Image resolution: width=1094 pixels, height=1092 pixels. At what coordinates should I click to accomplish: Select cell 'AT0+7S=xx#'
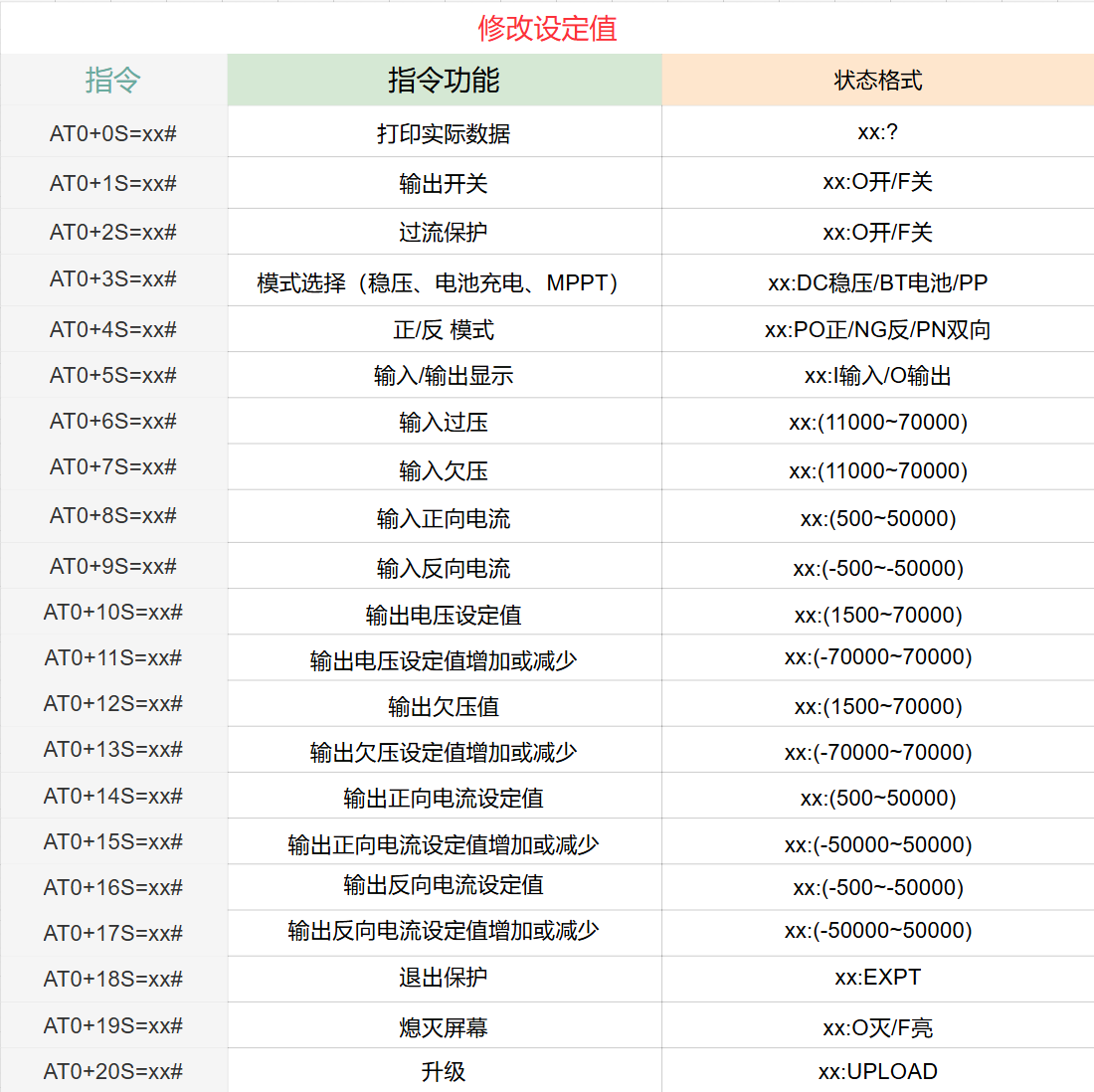coord(113,466)
